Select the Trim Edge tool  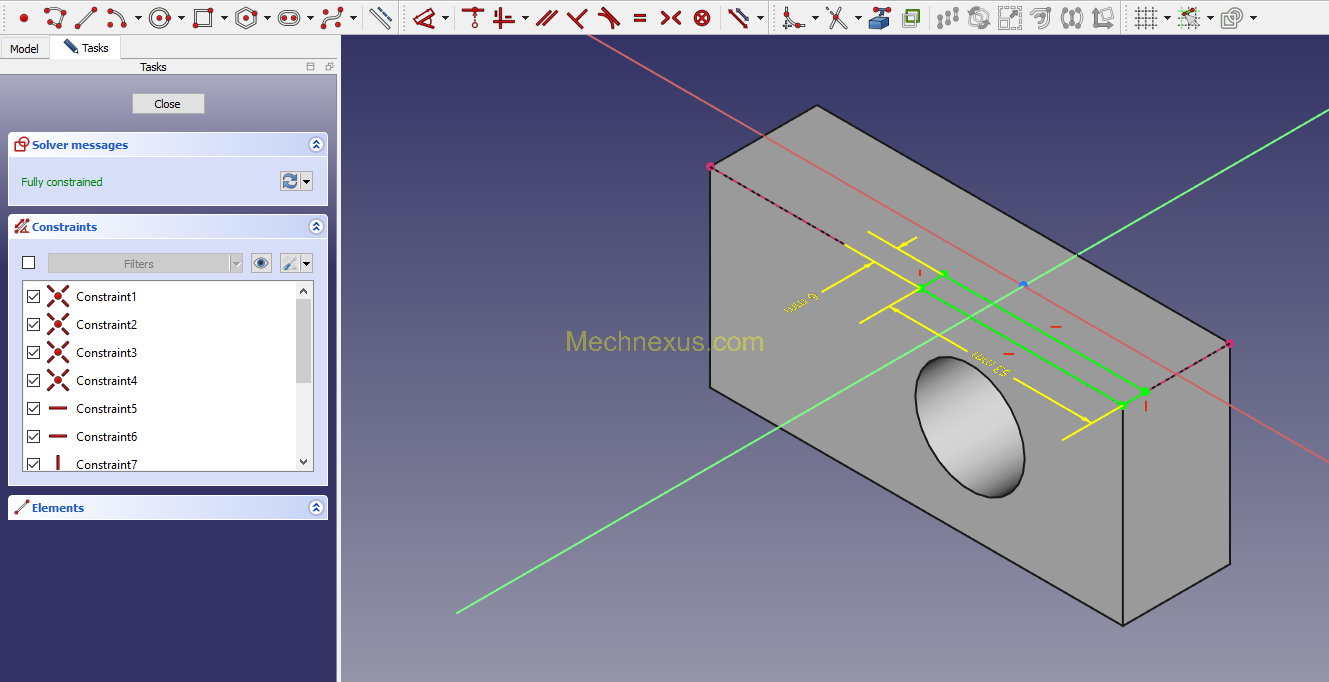(836, 17)
